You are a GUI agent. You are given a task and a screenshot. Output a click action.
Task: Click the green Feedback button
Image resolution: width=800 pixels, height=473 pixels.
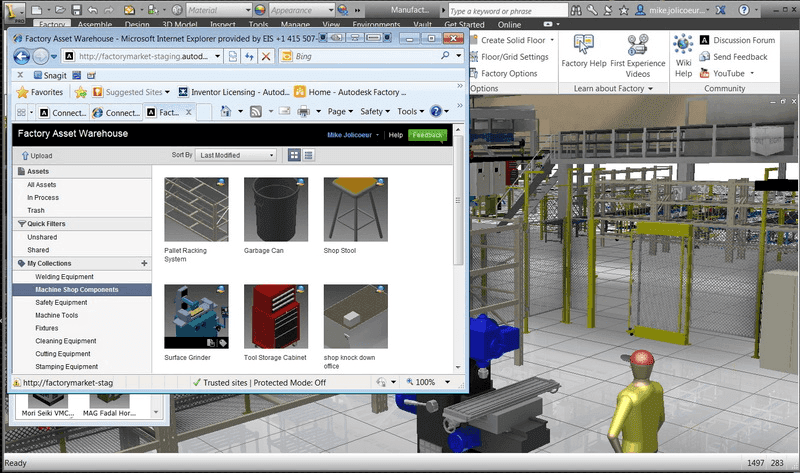[428, 135]
